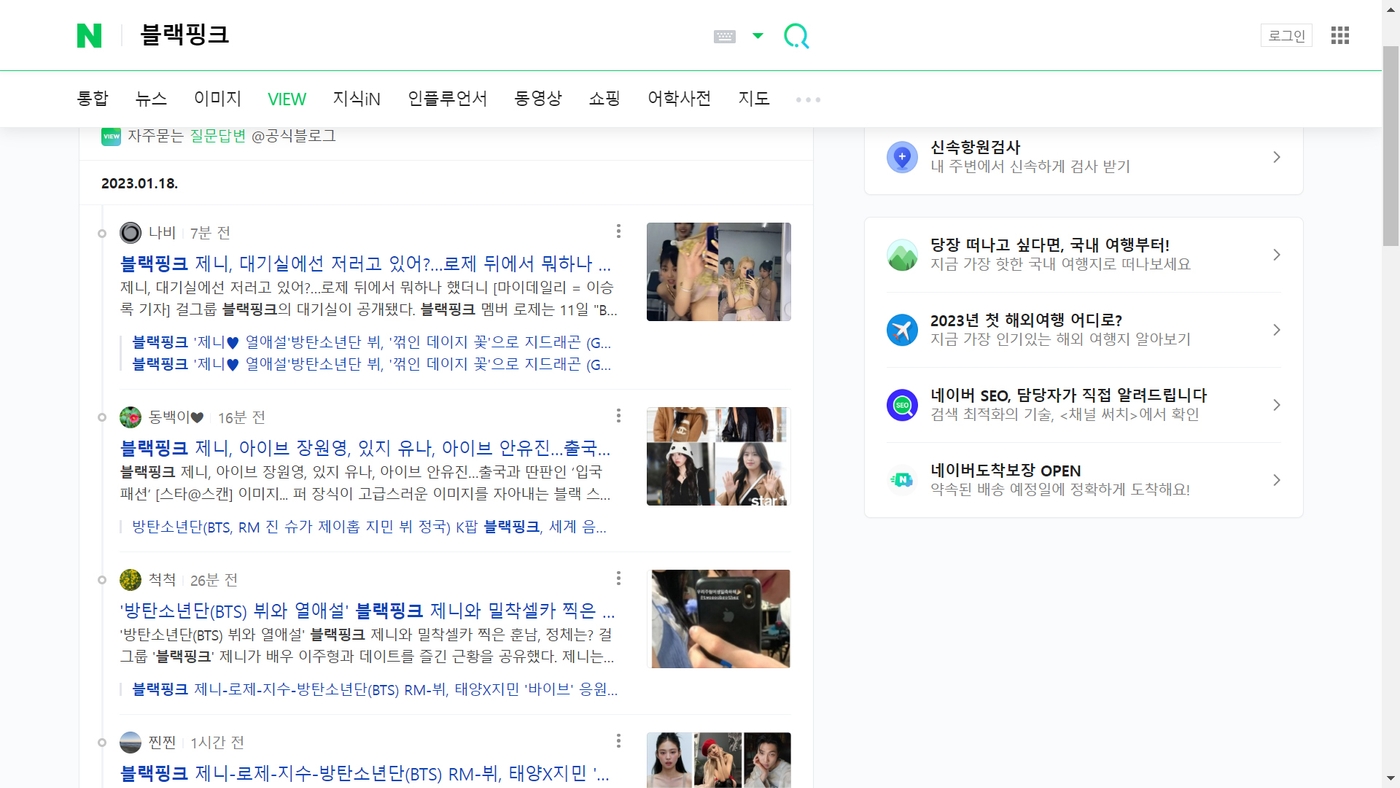Switch to the 인플루언서 tab
Screen dimensions: 1400x788
click(x=447, y=98)
